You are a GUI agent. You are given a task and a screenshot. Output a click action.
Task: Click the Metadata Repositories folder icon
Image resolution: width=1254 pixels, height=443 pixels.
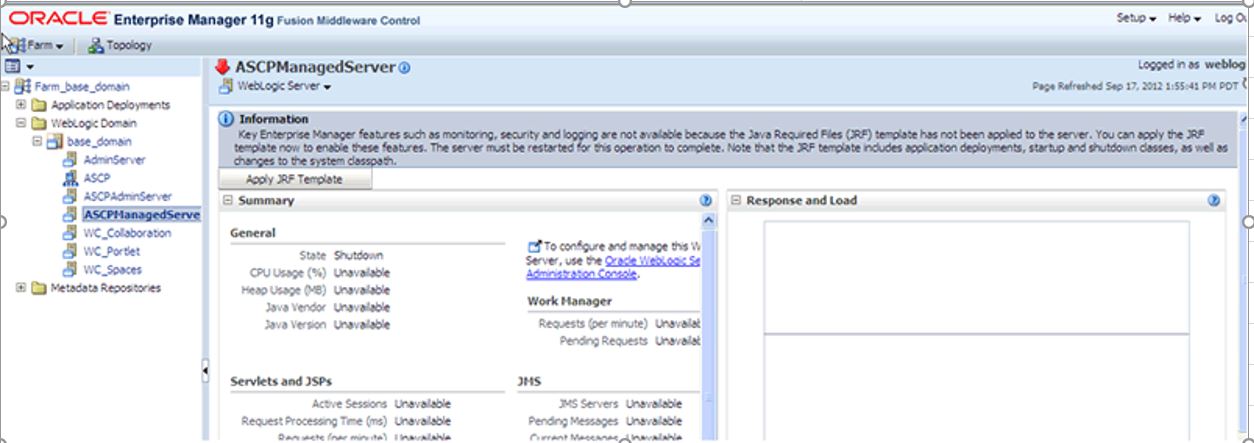click(x=38, y=288)
